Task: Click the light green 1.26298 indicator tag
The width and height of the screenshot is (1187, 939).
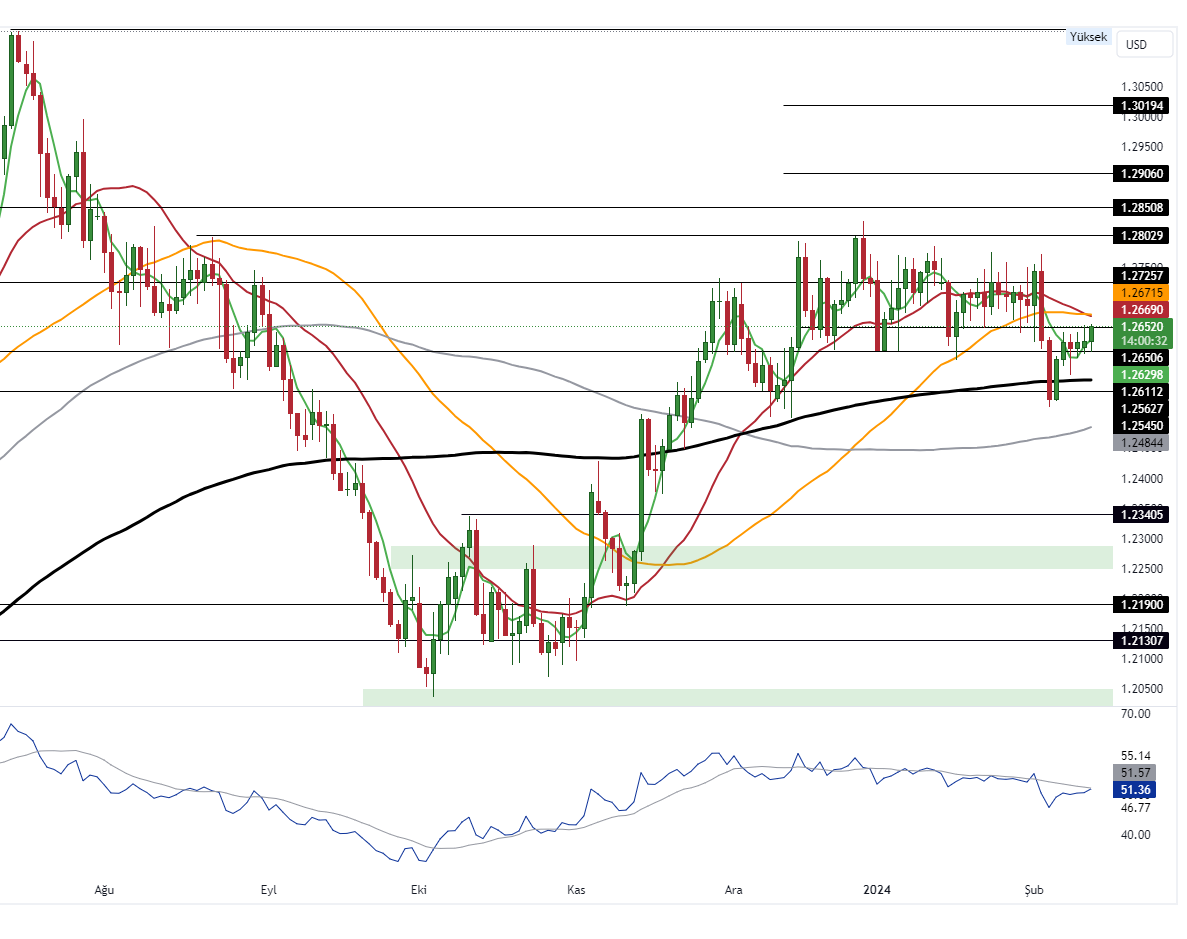Action: [x=1141, y=374]
